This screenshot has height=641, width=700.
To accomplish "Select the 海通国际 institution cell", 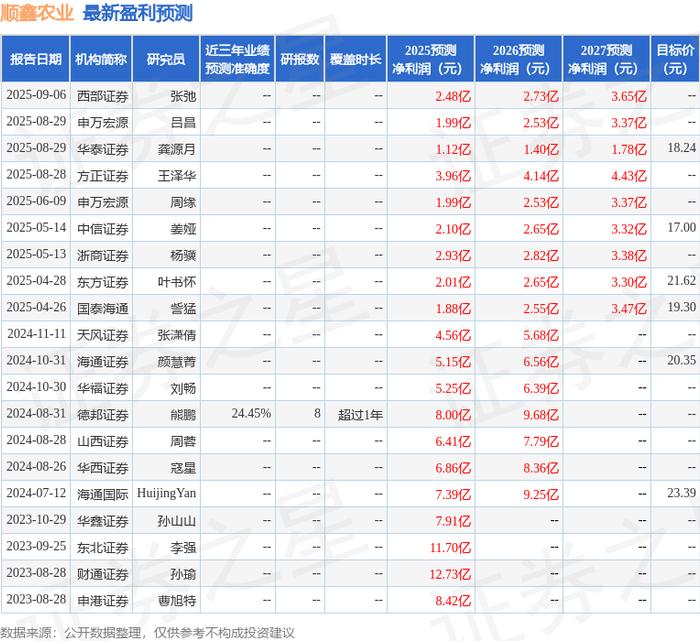I will click(x=103, y=495).
